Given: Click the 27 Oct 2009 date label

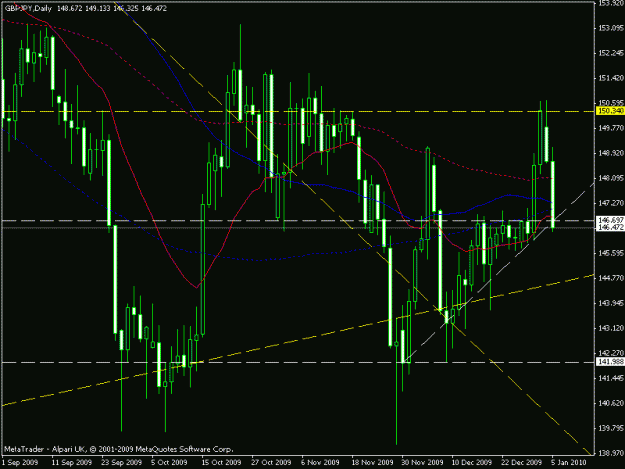Looking at the screenshot, I should point(271,462).
